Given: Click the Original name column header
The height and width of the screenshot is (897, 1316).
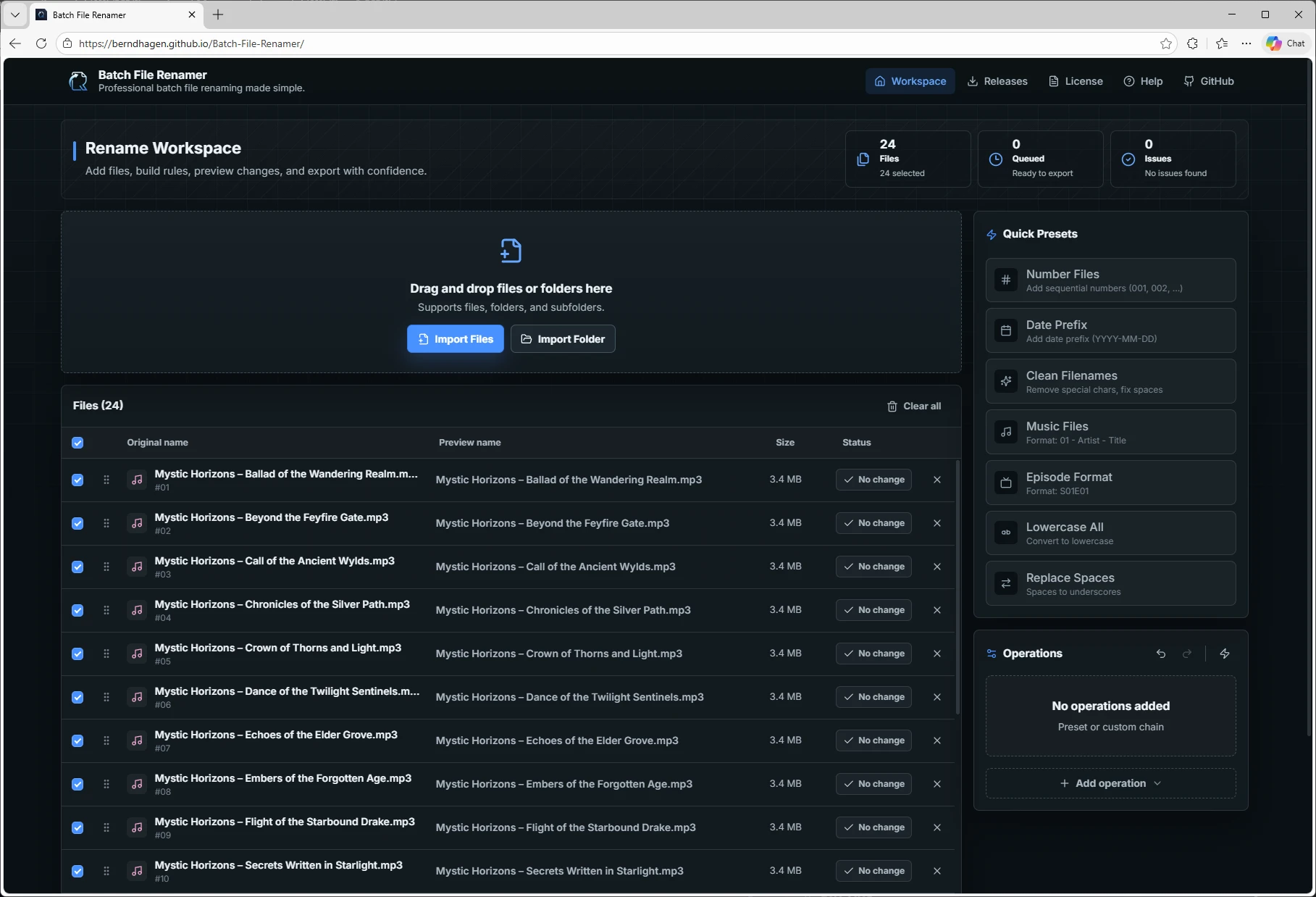Looking at the screenshot, I should pos(157,443).
